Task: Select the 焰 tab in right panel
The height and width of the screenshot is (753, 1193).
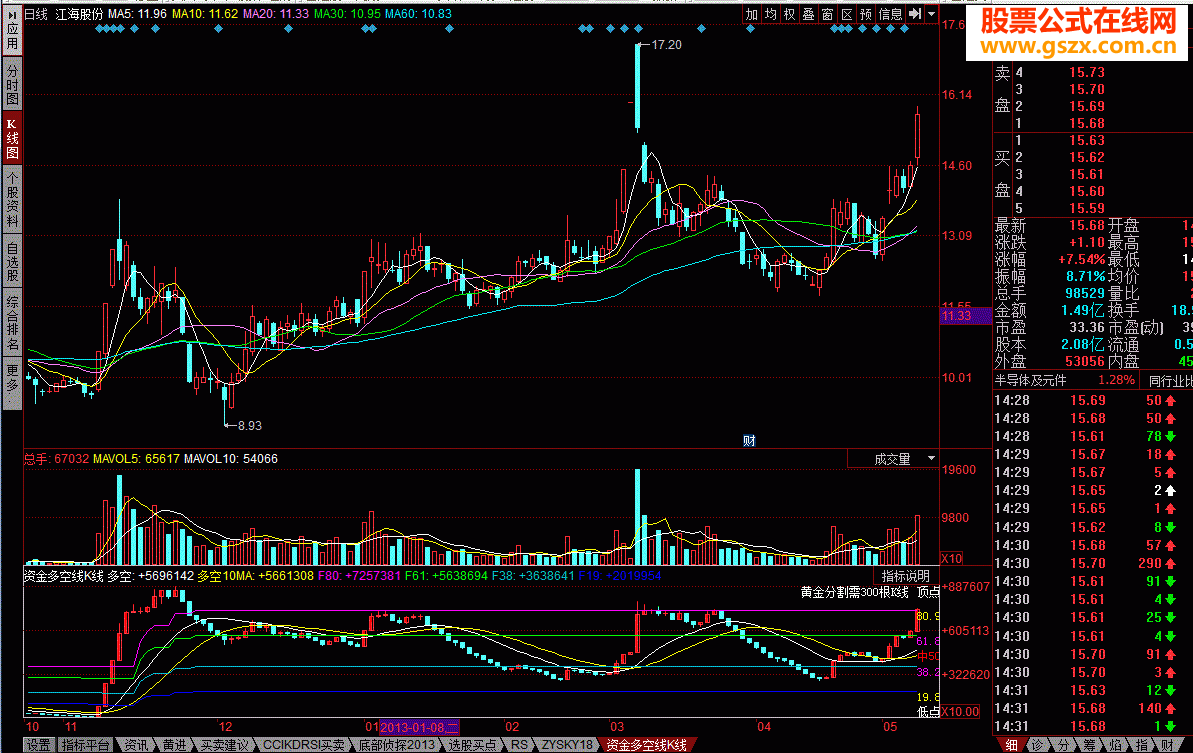Action: coord(1115,745)
